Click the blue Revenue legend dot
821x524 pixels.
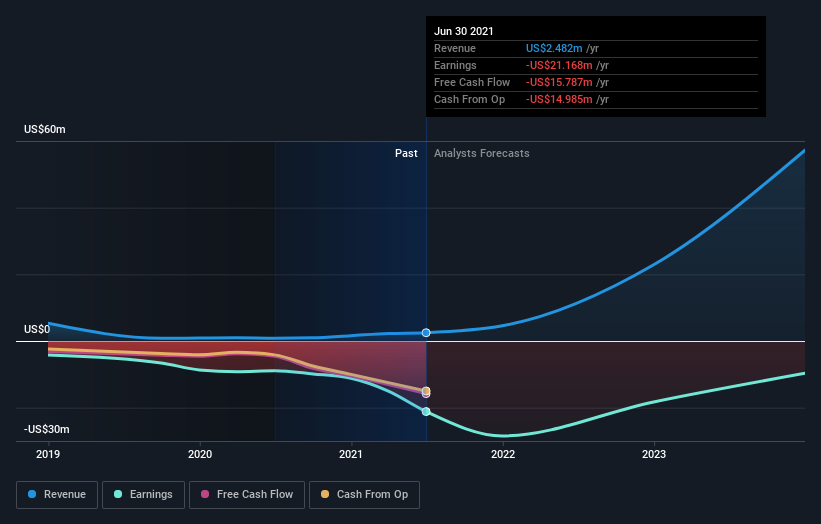[32, 494]
